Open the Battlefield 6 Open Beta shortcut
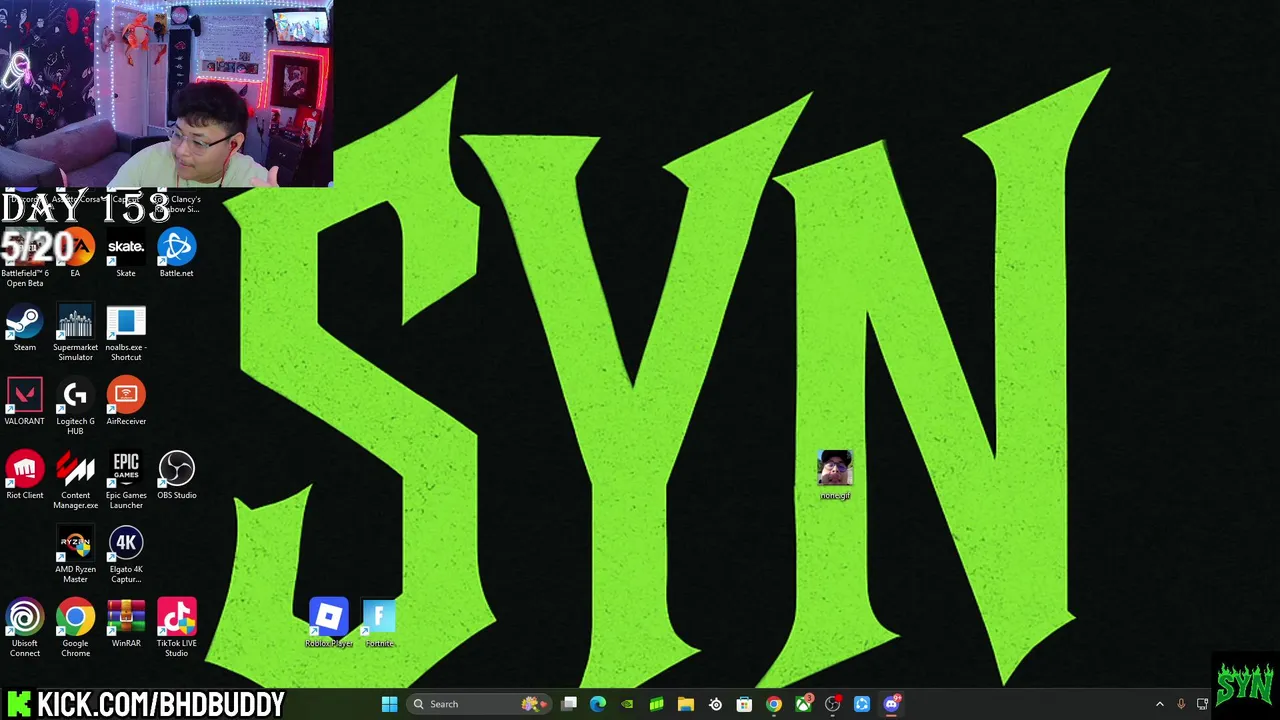The height and width of the screenshot is (720, 1280). [25, 257]
